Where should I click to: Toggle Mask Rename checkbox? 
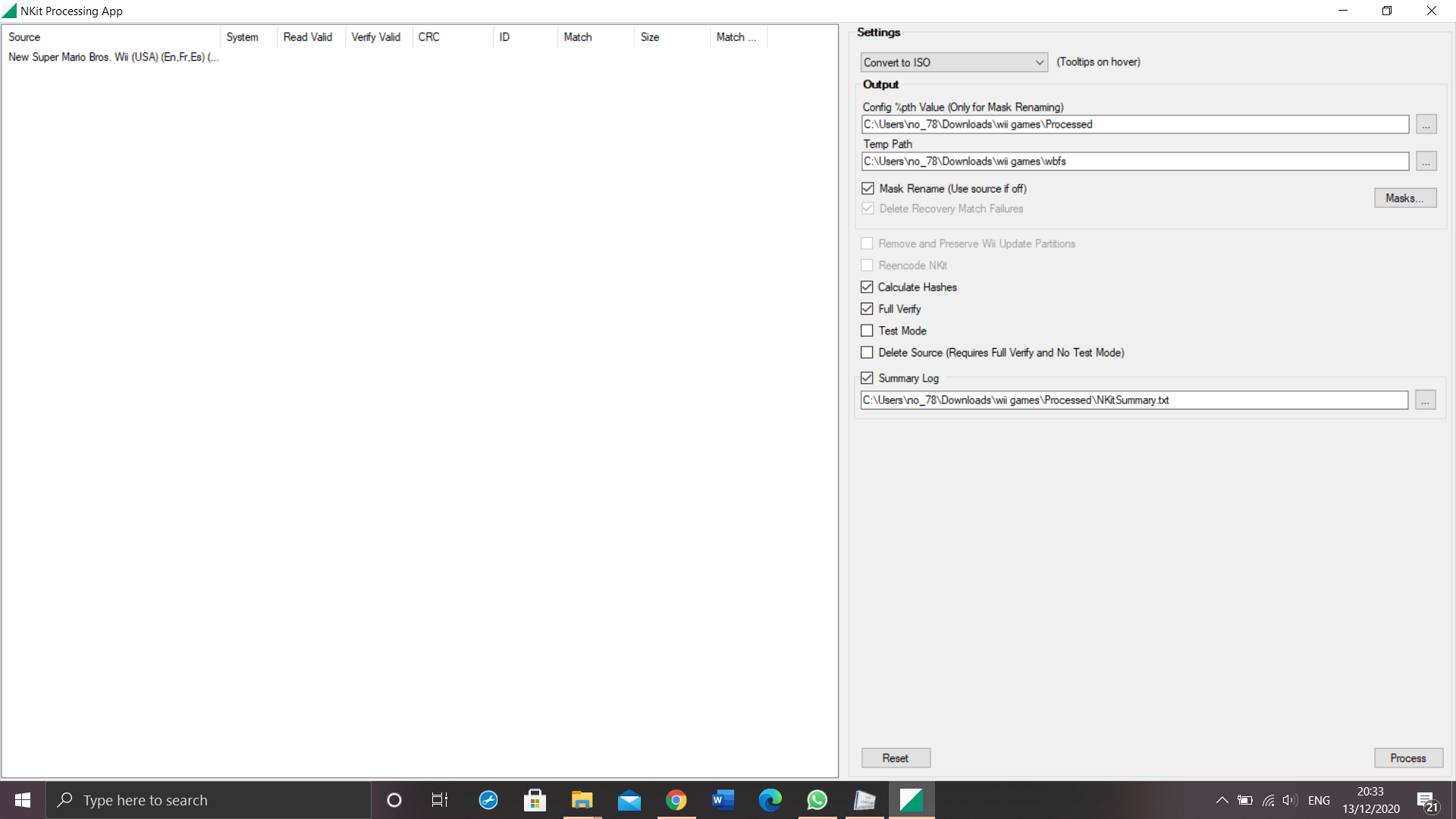tap(868, 188)
